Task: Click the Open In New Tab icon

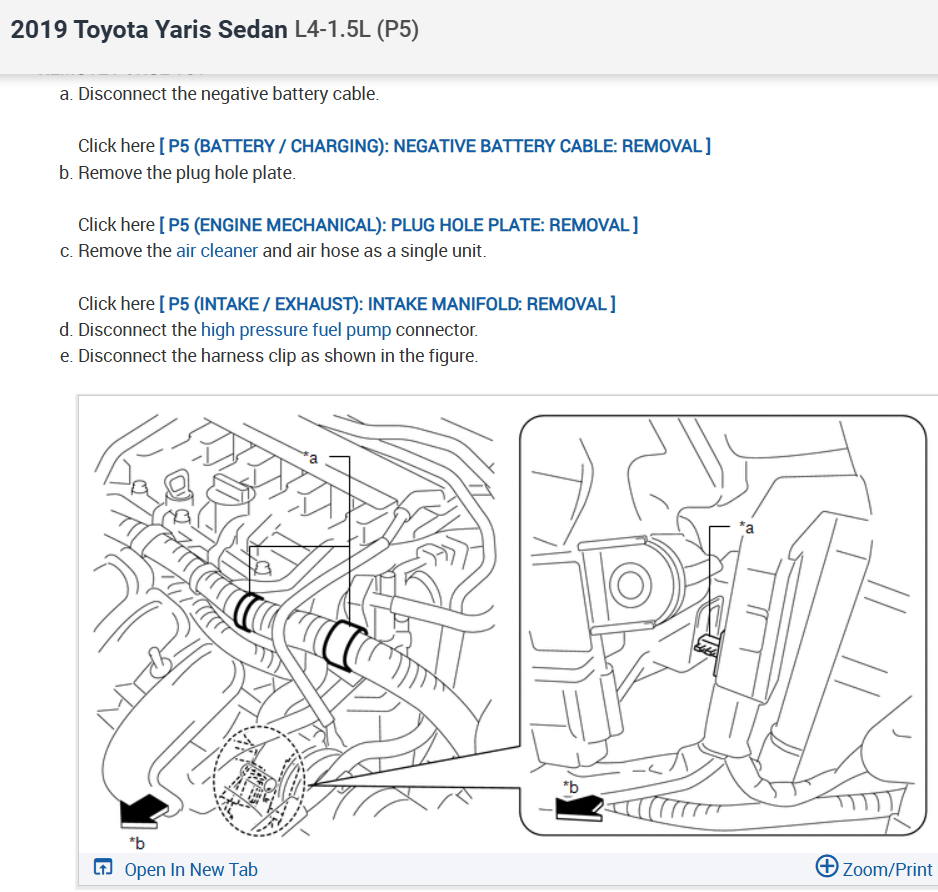Action: click(103, 867)
